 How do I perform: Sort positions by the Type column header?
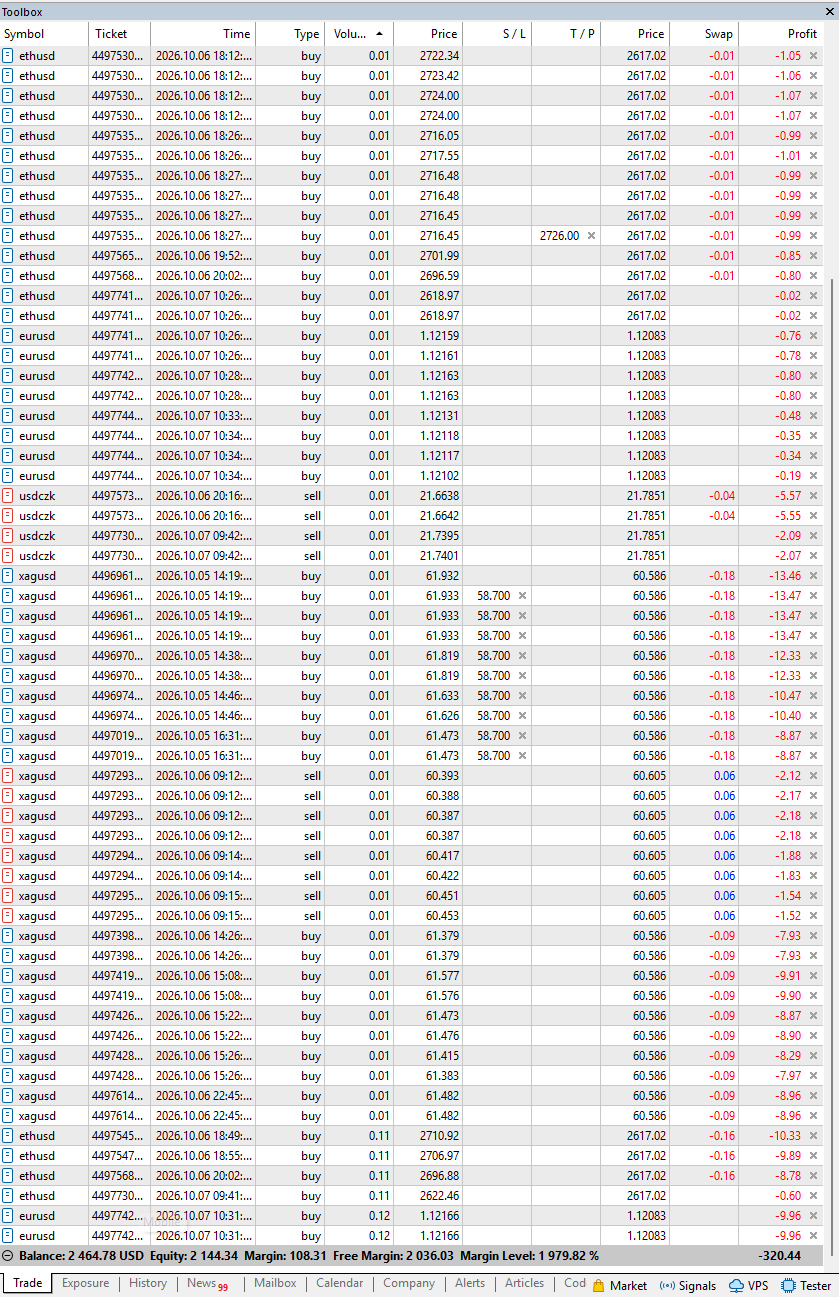(289, 34)
